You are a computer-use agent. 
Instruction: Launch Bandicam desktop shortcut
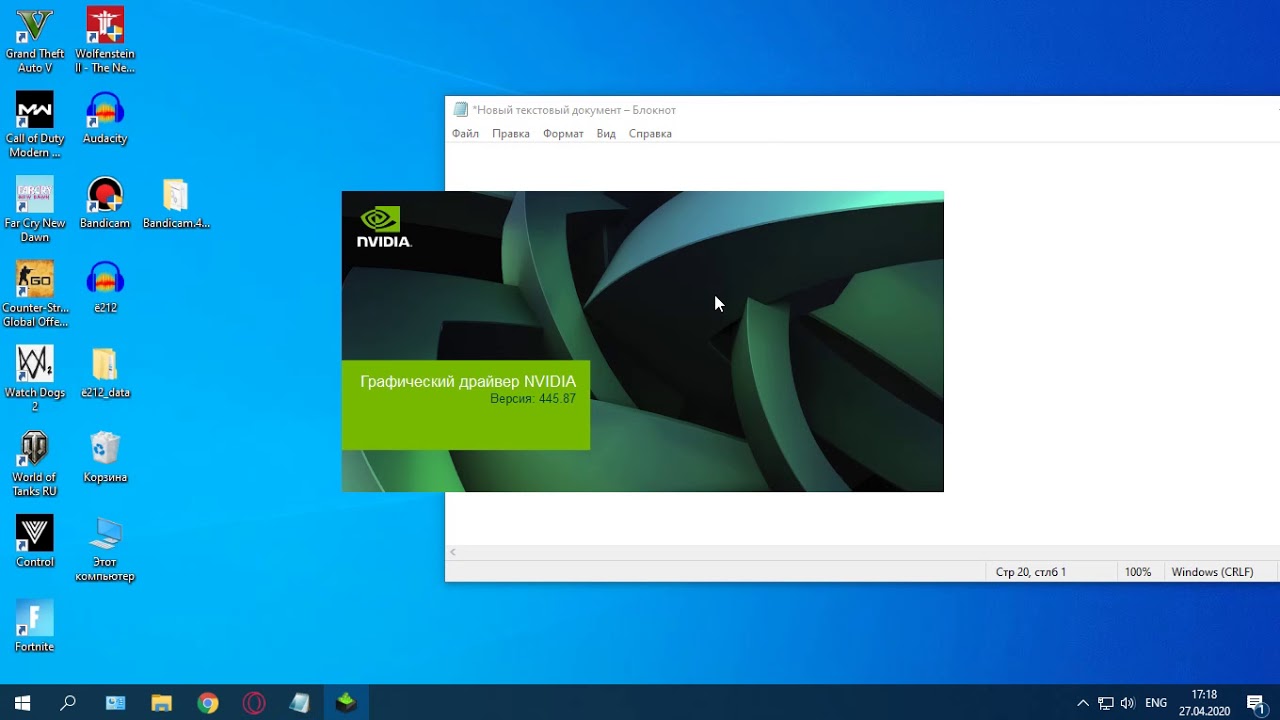[105, 203]
